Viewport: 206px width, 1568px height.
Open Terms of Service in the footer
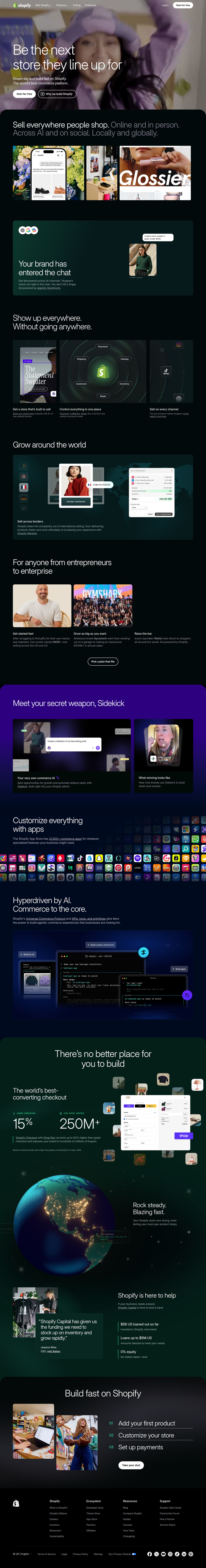(x=46, y=1554)
